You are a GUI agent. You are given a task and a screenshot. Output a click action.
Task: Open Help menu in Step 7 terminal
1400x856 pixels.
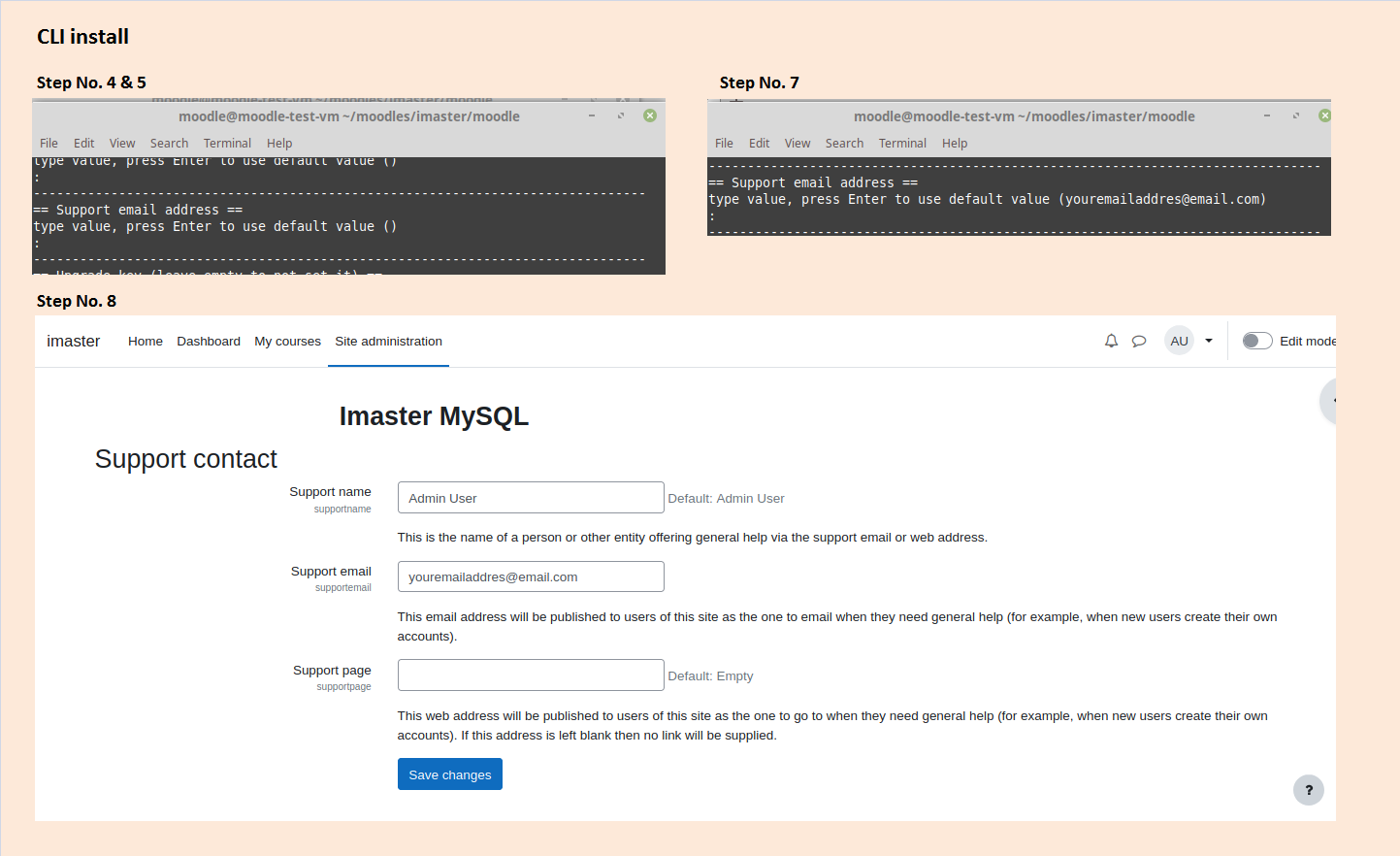coord(955,144)
